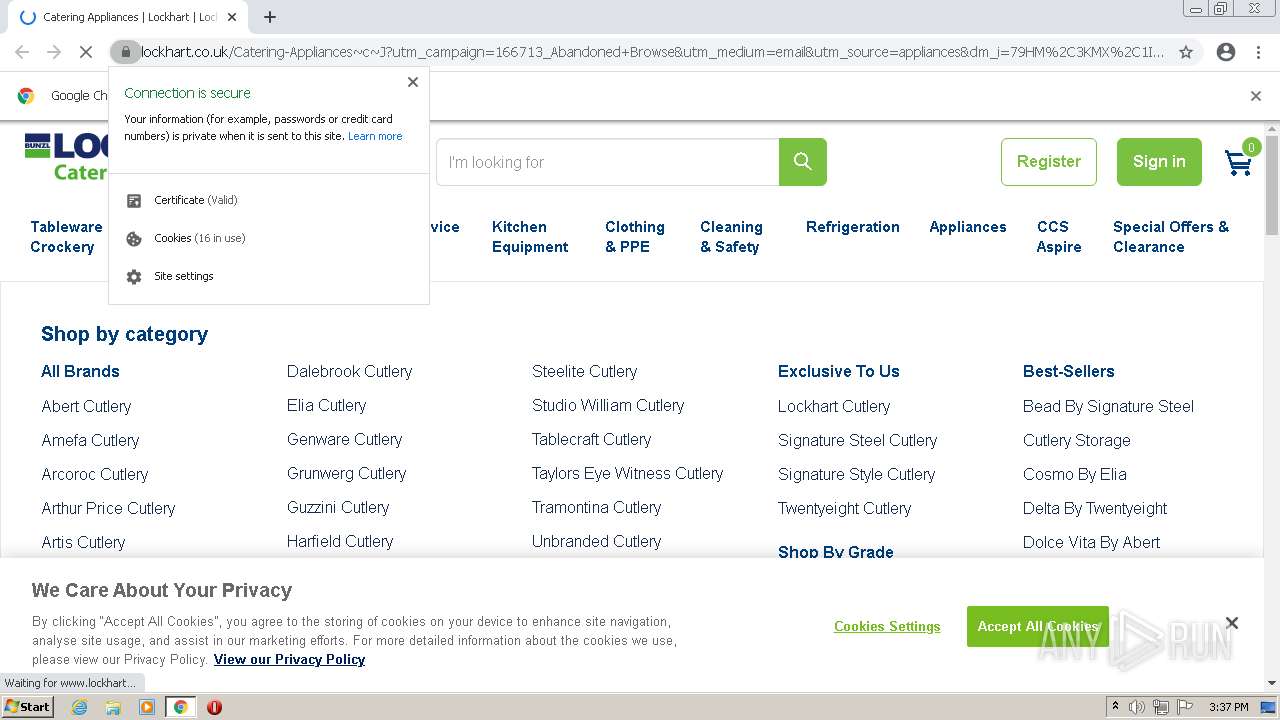Click the red antivirus taskbar icon
1280x720 pixels.
(214, 707)
